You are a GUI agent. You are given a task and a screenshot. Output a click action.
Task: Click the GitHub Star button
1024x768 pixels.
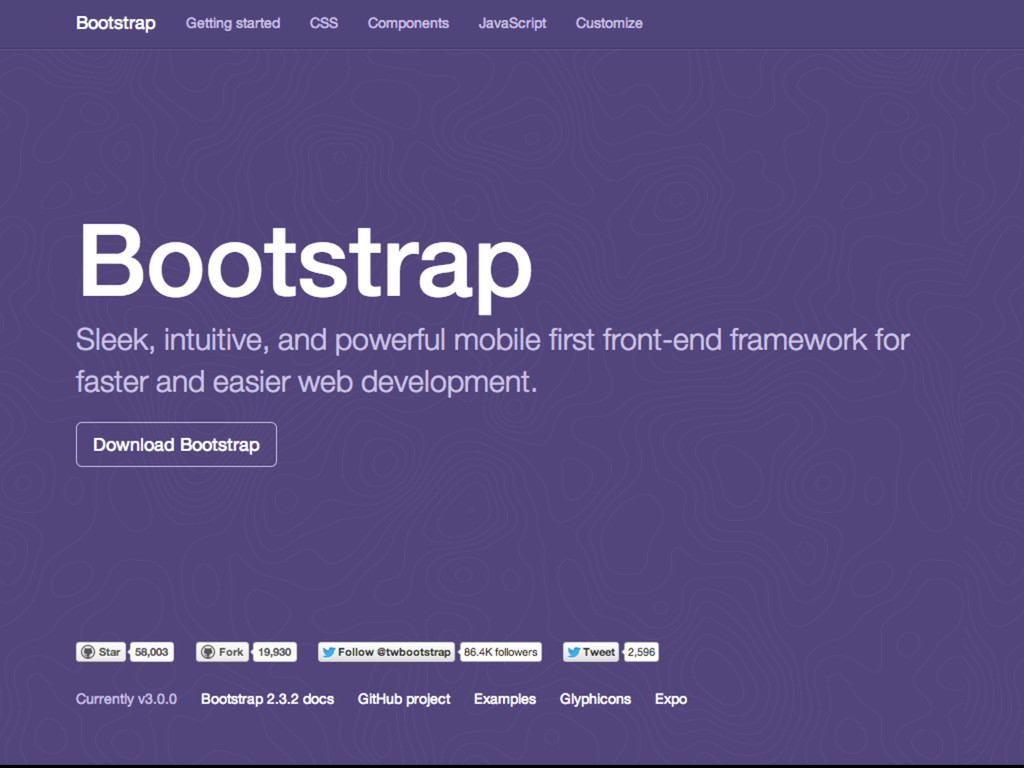tap(100, 652)
